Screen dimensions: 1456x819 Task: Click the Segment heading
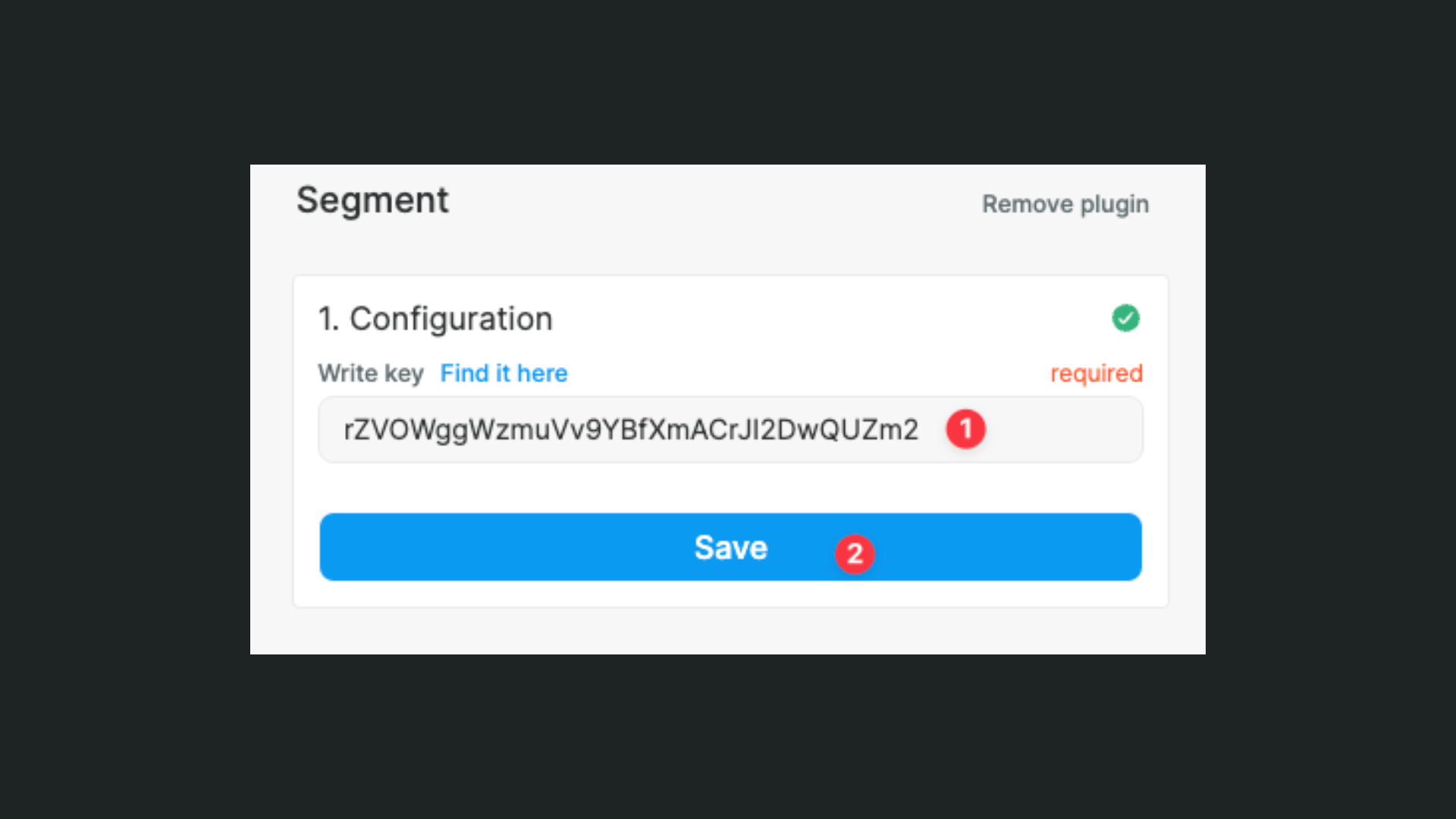372,199
